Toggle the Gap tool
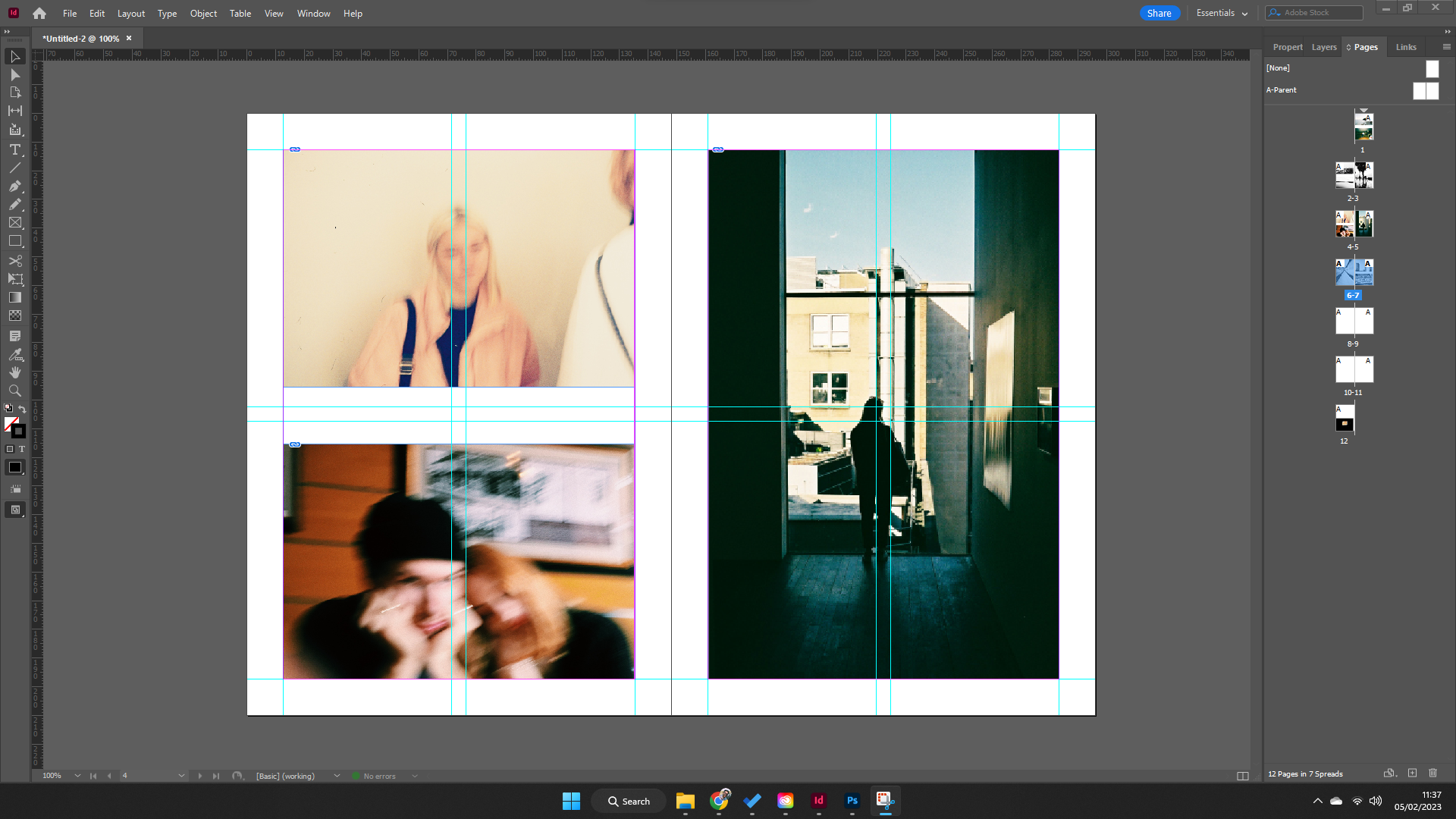This screenshot has width=1456, height=819. [14, 110]
